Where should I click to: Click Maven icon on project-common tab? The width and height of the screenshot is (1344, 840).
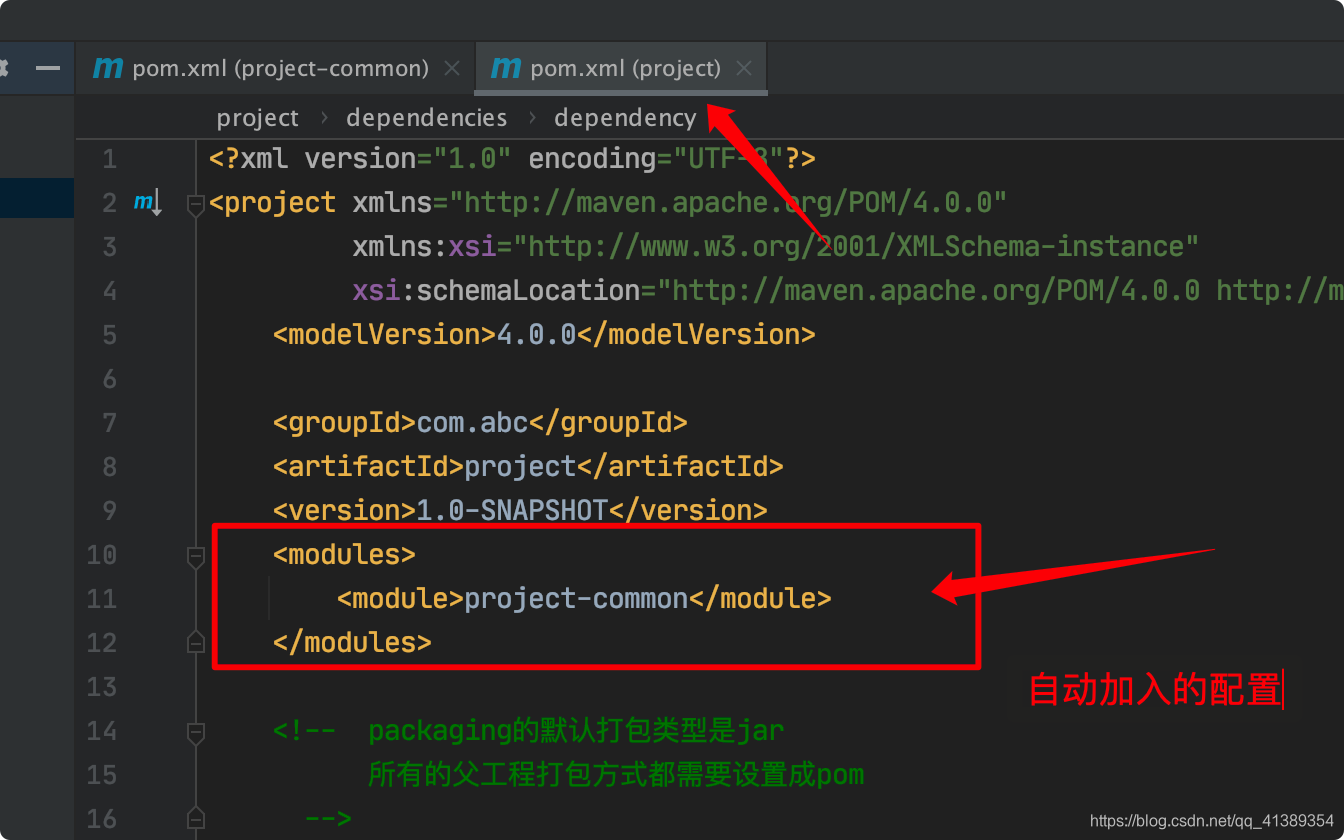point(108,68)
